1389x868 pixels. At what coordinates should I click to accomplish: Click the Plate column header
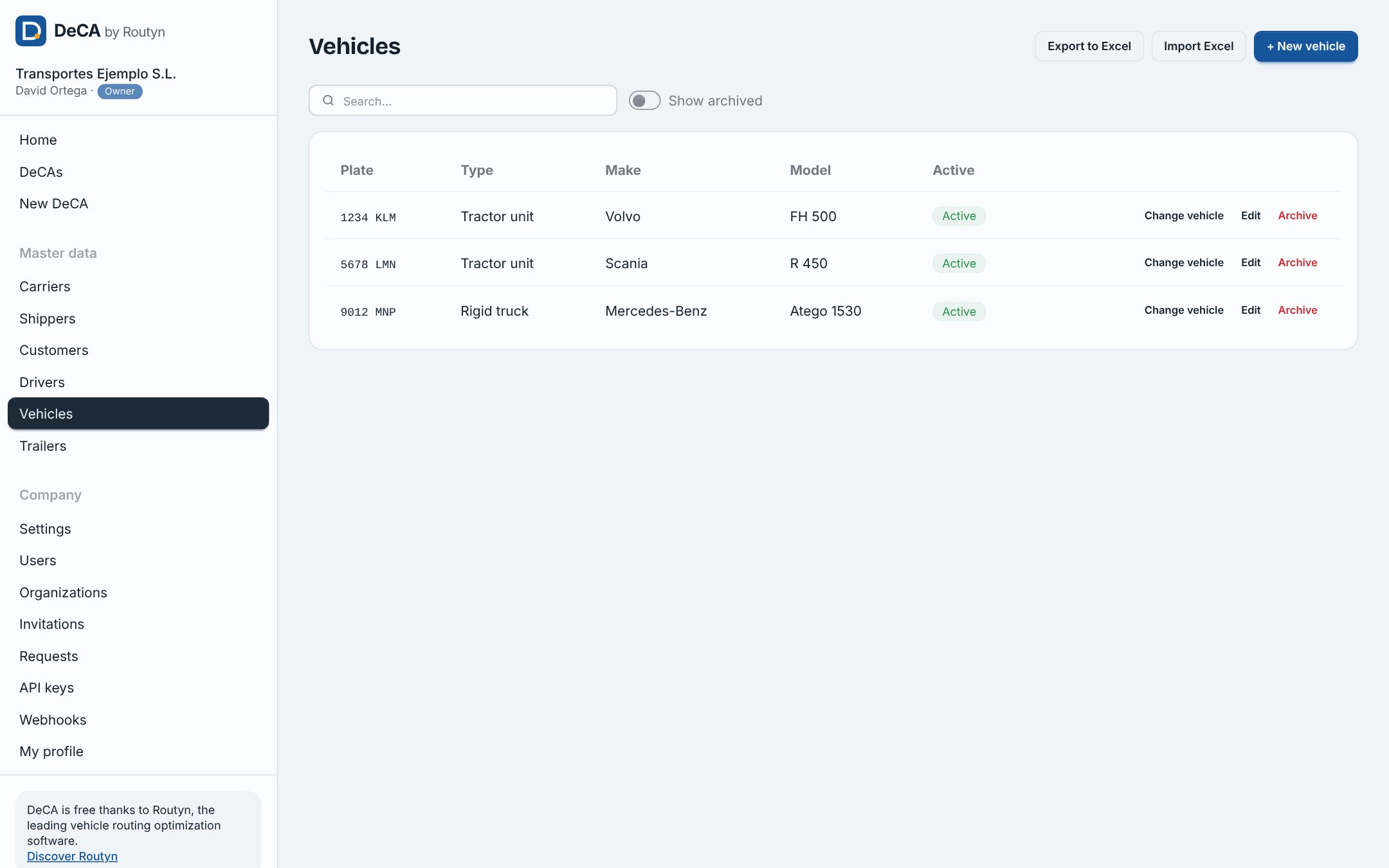(357, 170)
